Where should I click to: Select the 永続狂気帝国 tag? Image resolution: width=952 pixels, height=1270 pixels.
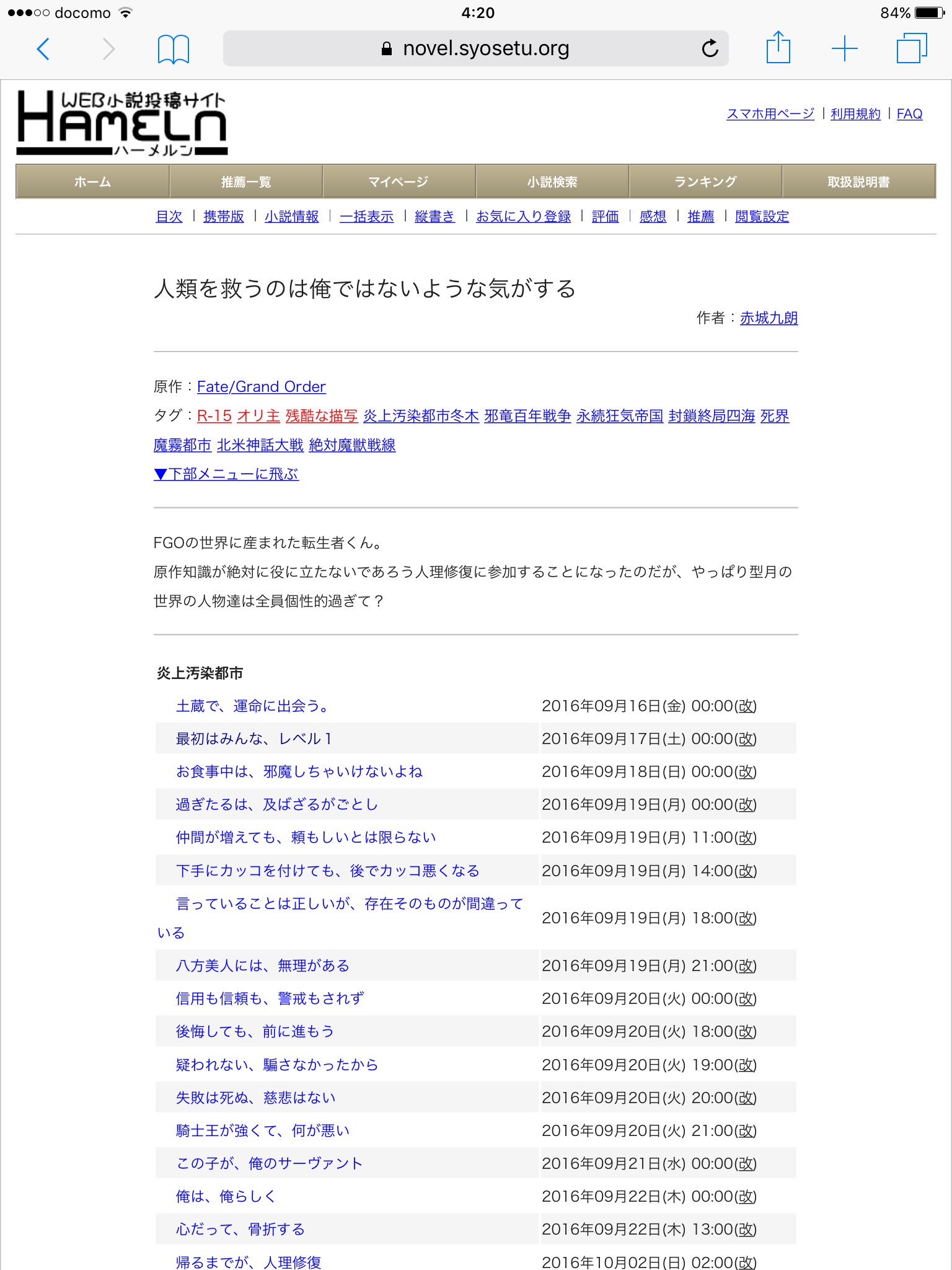click(x=620, y=416)
